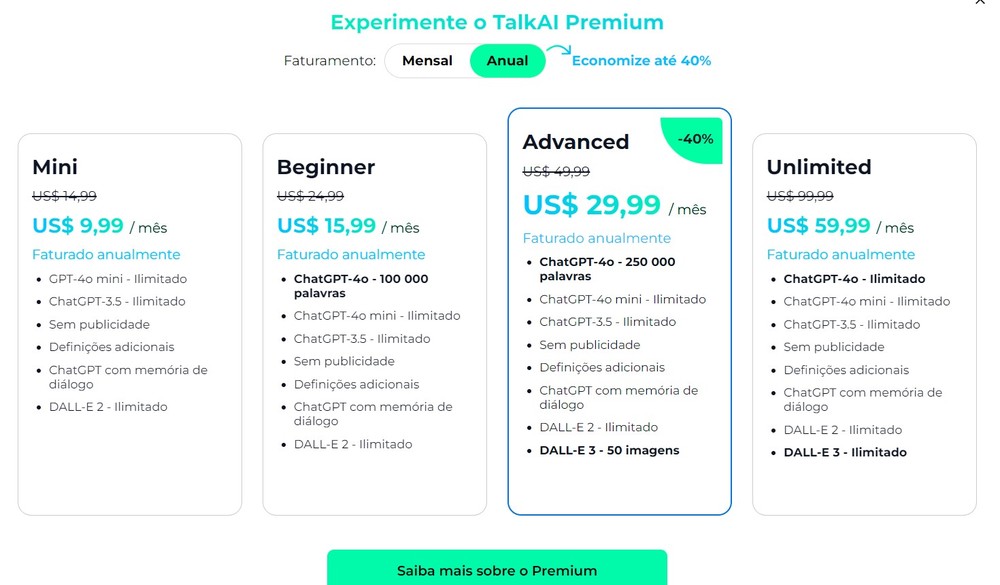Choose the Advanced plan card

click(x=620, y=310)
